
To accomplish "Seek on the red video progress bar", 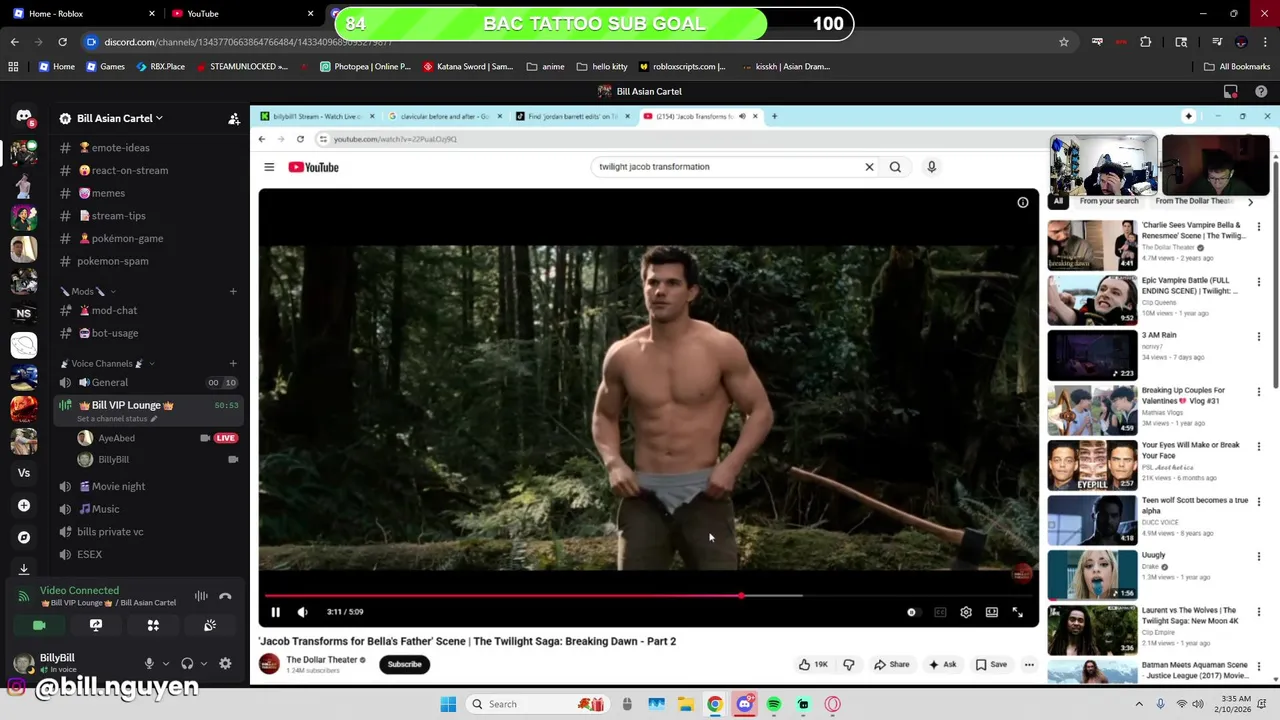I will [x=648, y=596].
